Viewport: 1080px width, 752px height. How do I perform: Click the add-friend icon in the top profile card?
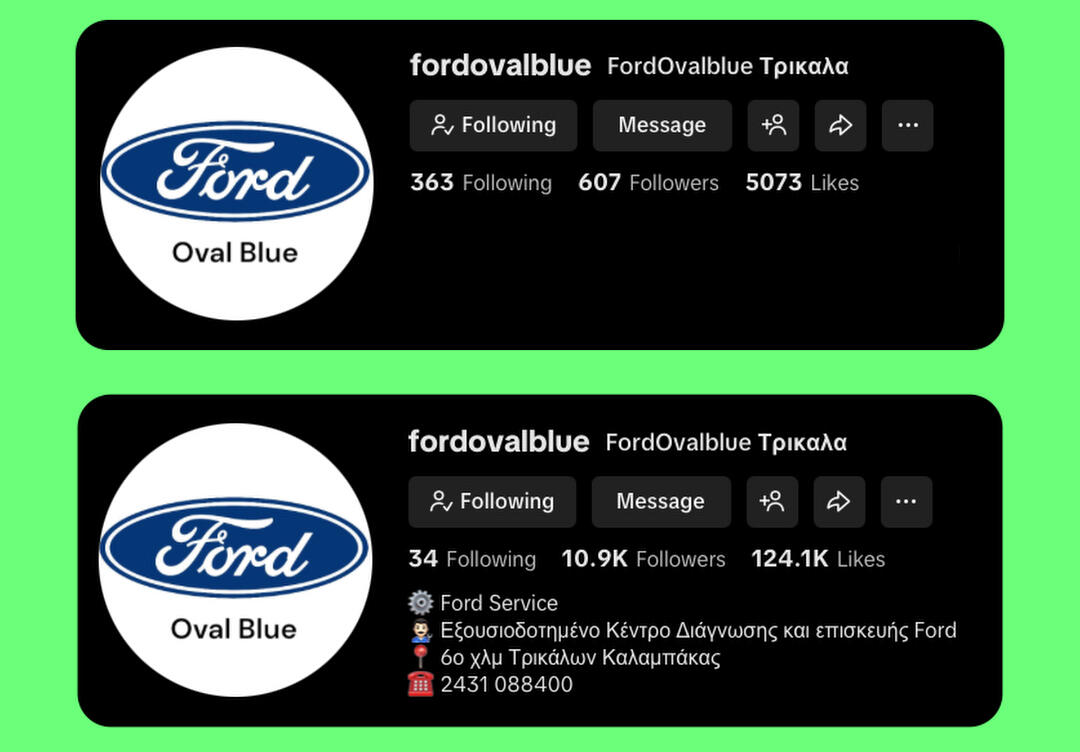[x=773, y=125]
